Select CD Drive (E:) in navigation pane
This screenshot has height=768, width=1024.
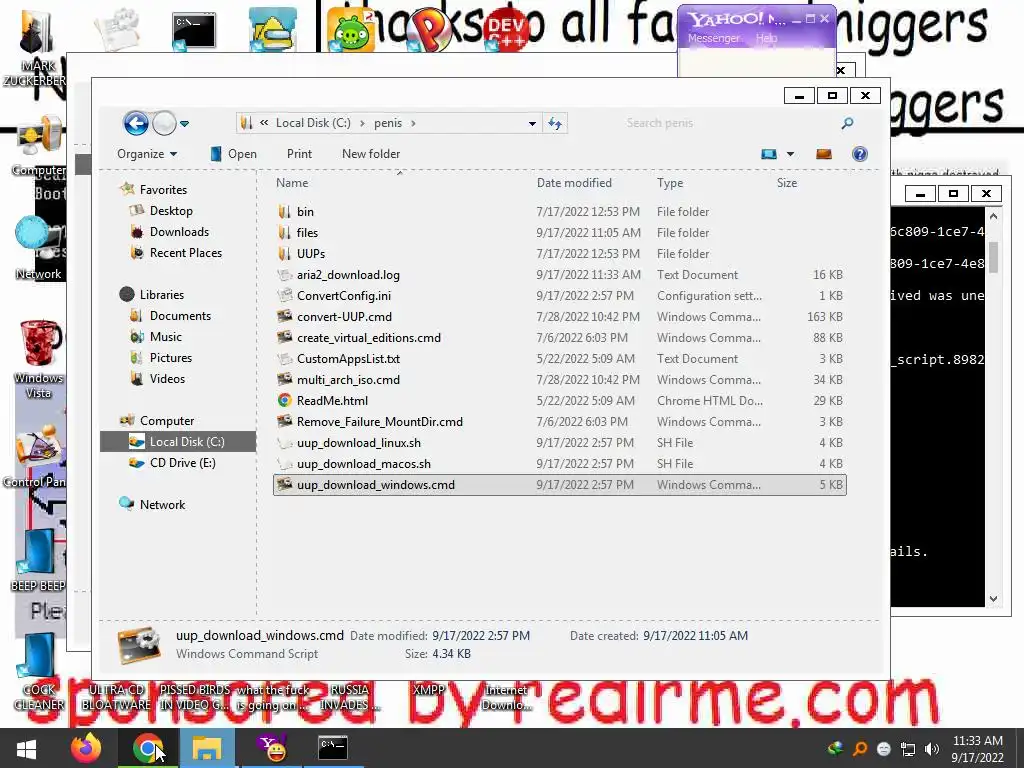click(x=183, y=462)
